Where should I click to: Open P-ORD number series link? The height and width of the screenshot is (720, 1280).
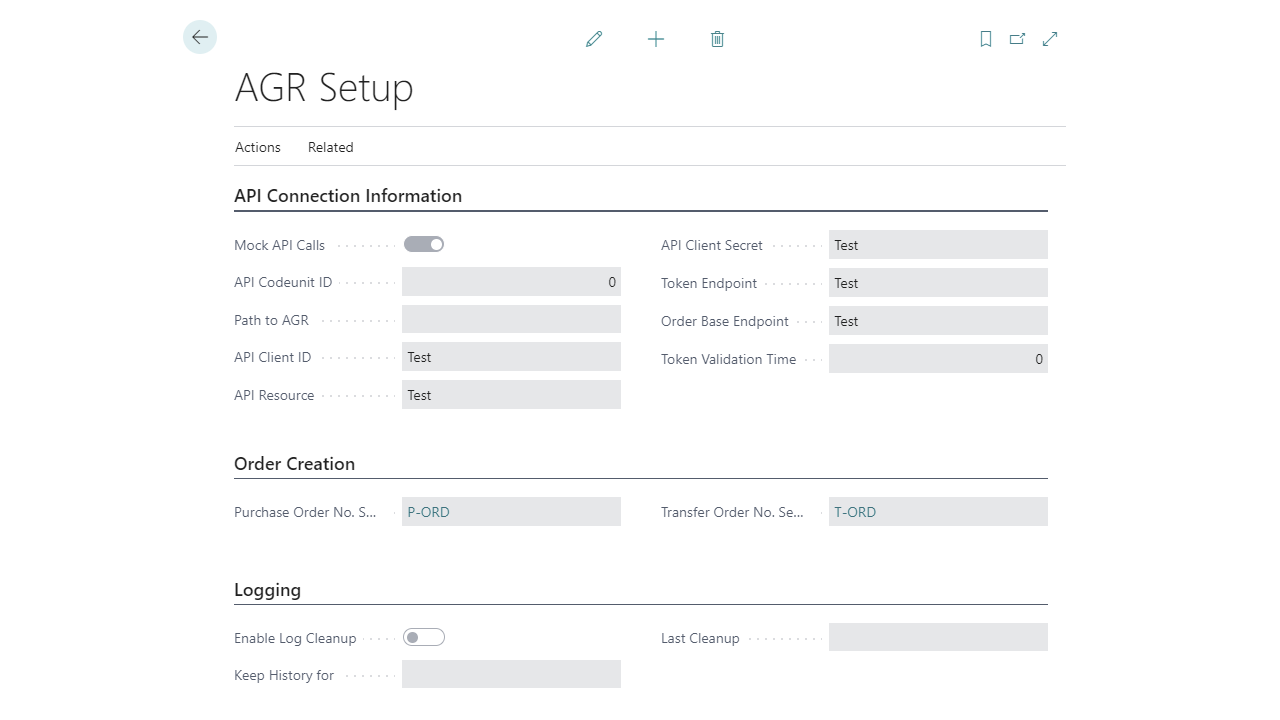[x=429, y=512]
